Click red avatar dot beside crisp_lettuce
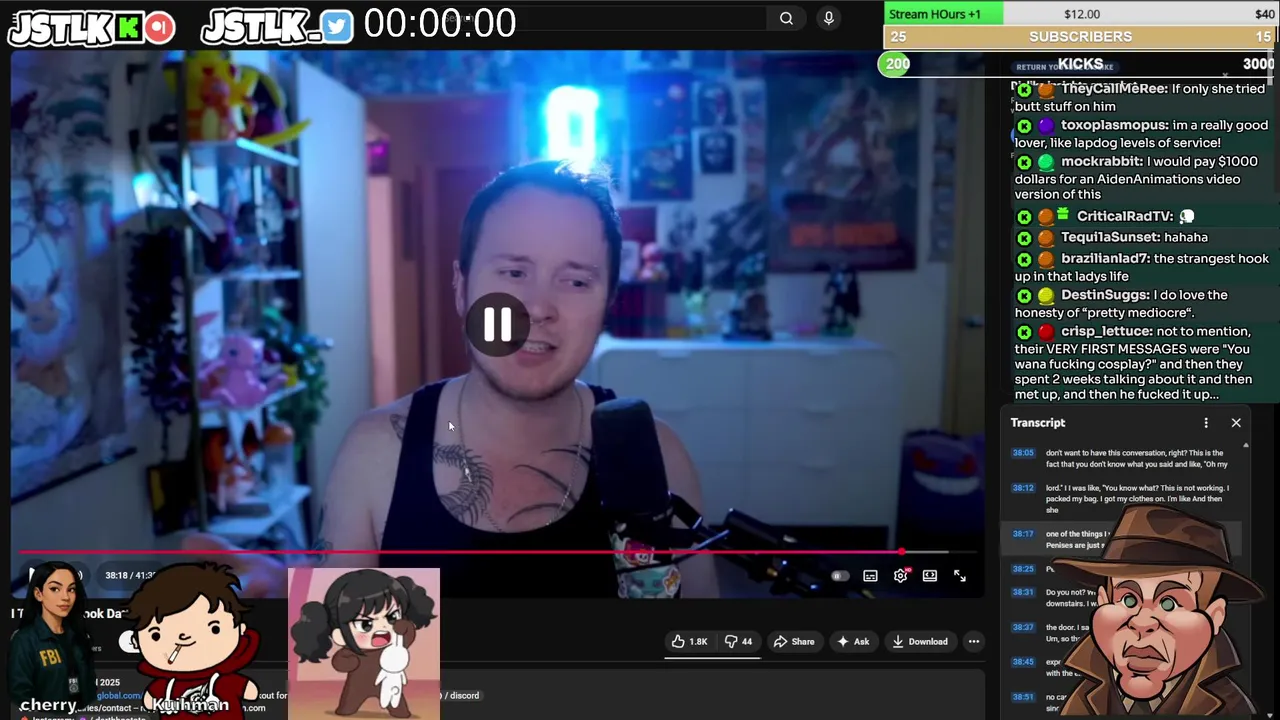 click(x=1045, y=332)
